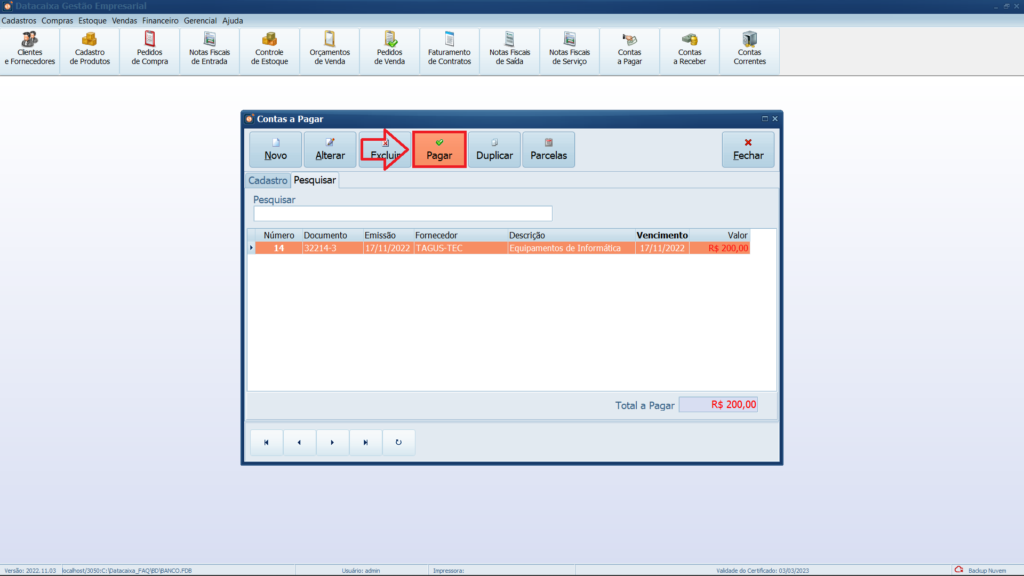
Task: Open the Gerencial menu
Action: (x=200, y=20)
